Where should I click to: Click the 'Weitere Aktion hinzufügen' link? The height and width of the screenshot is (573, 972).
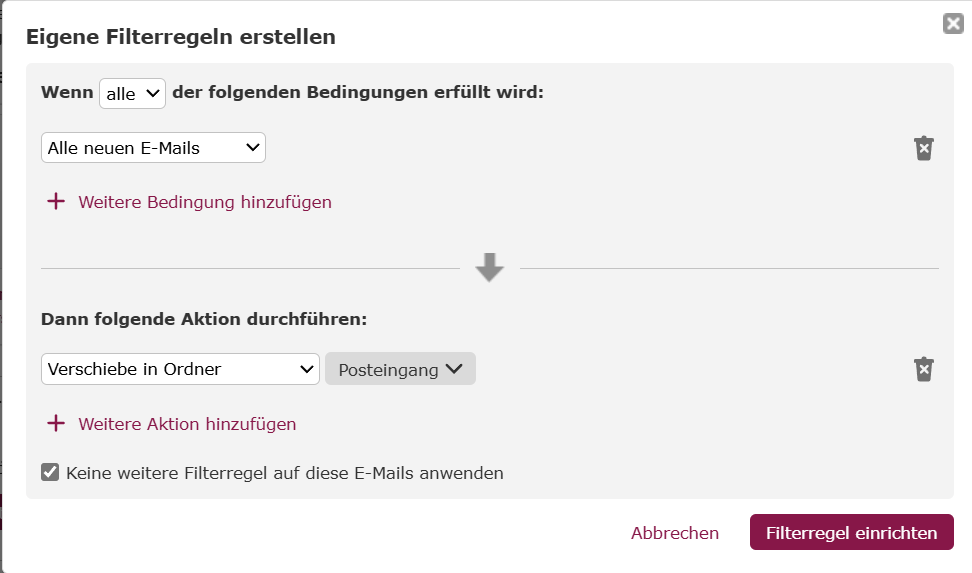click(187, 424)
